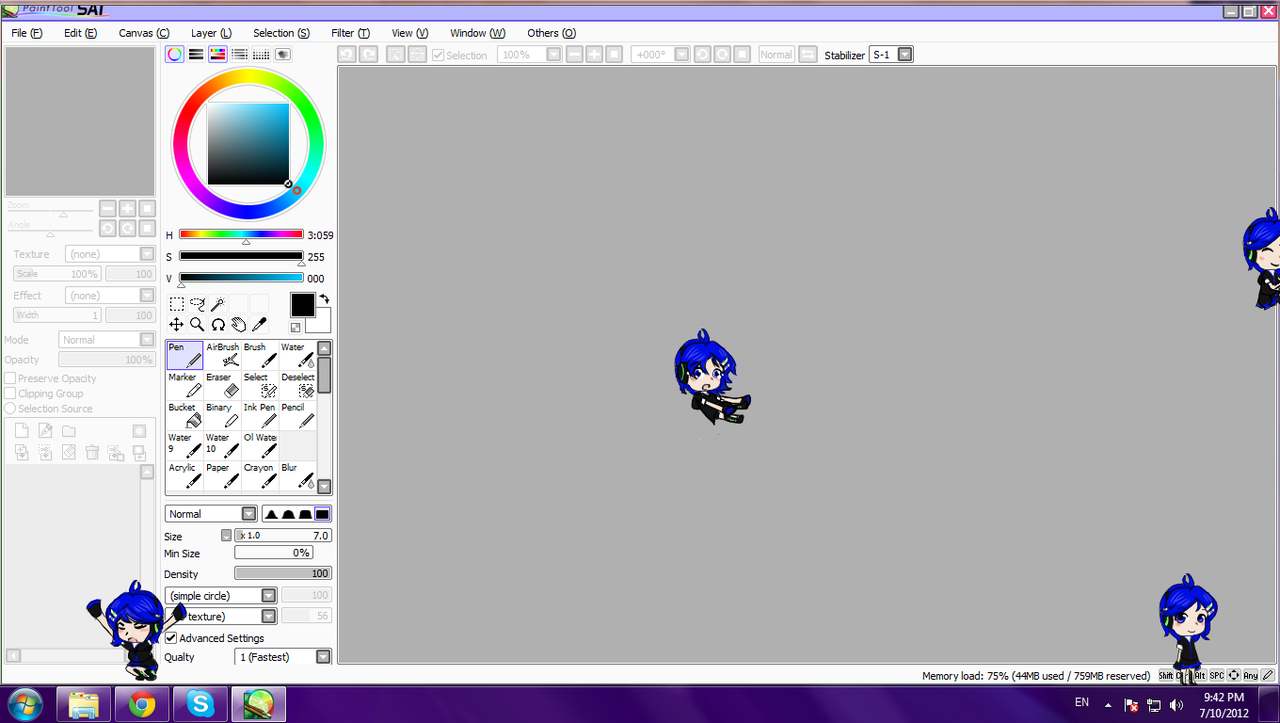Image resolution: width=1280 pixels, height=723 pixels.
Task: Toggle the RGB sliders panel
Action: (196, 54)
